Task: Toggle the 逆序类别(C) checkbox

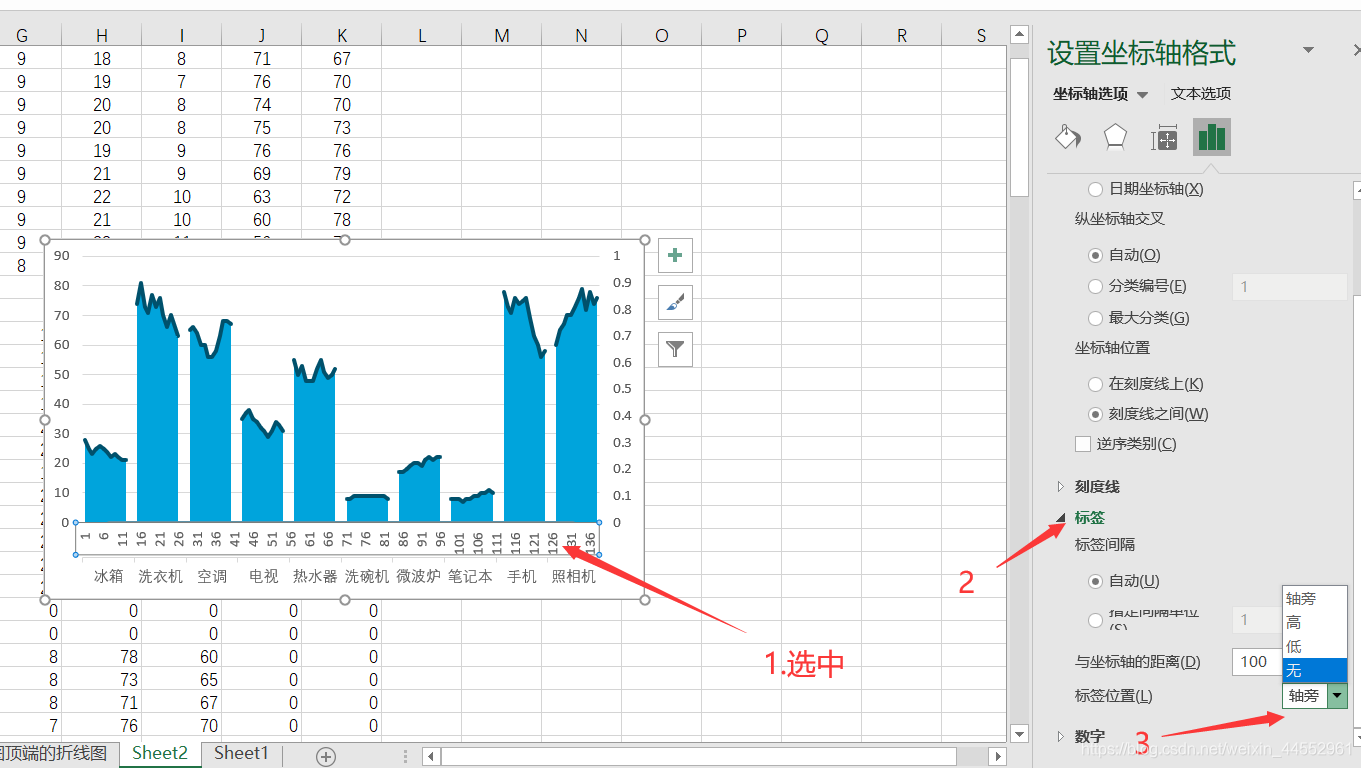Action: pos(1083,444)
